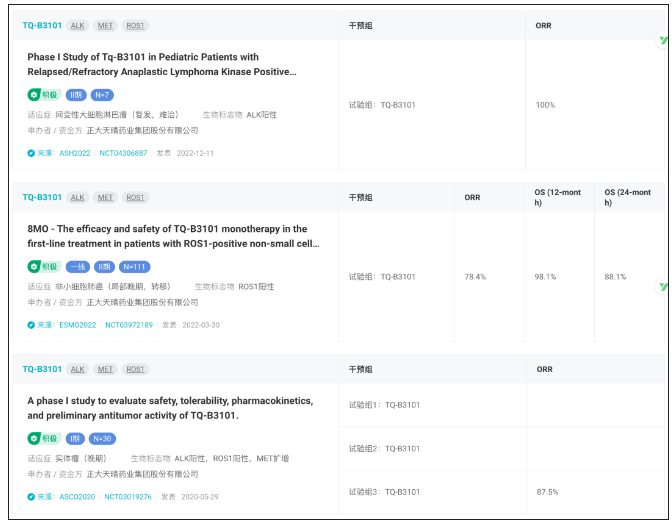The image size is (672, 524).
Task: Click the 来源 checkmark icon beside ESMO2022
Action: 31,325
